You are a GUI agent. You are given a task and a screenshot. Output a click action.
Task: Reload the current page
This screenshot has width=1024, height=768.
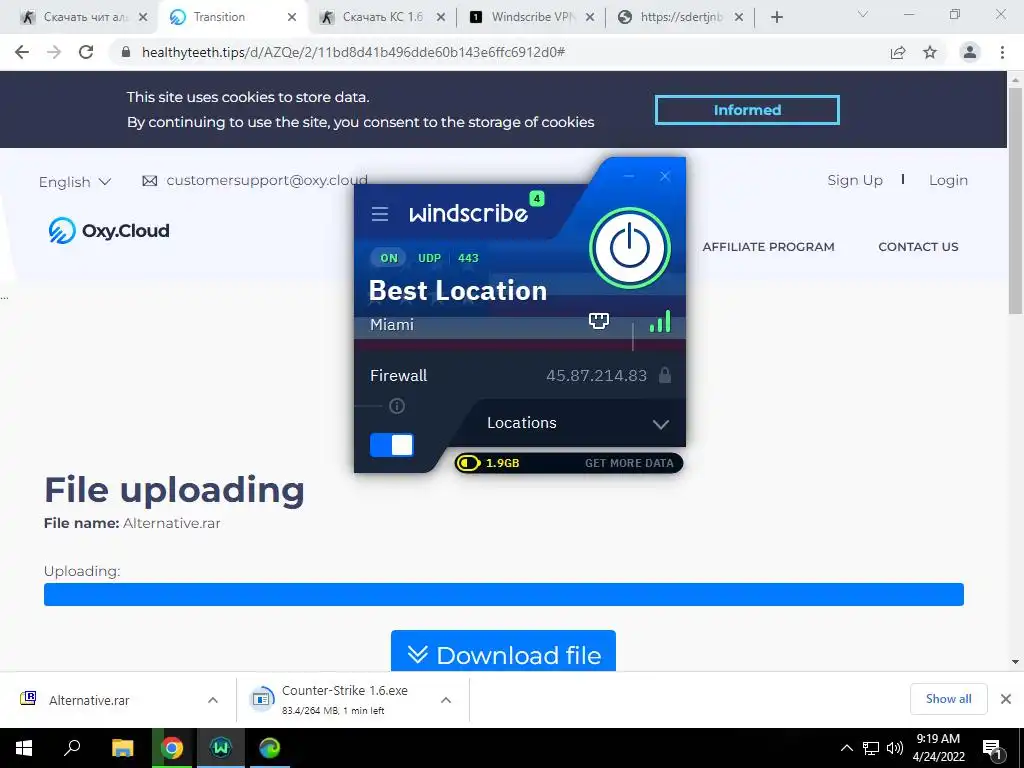coord(86,52)
